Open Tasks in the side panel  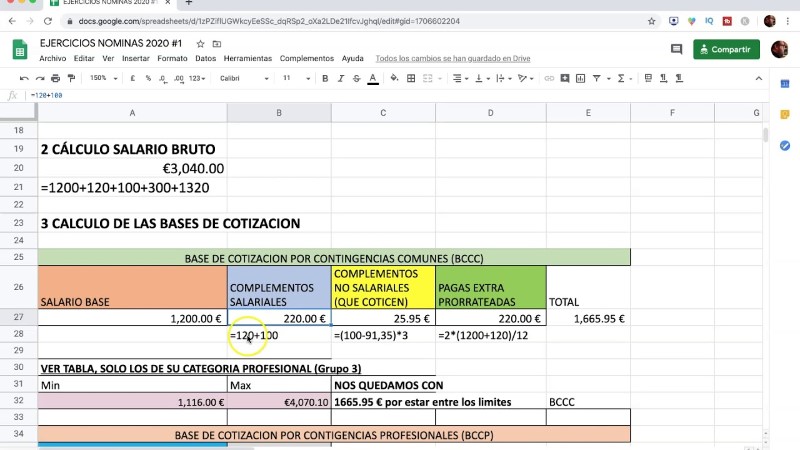click(785, 146)
